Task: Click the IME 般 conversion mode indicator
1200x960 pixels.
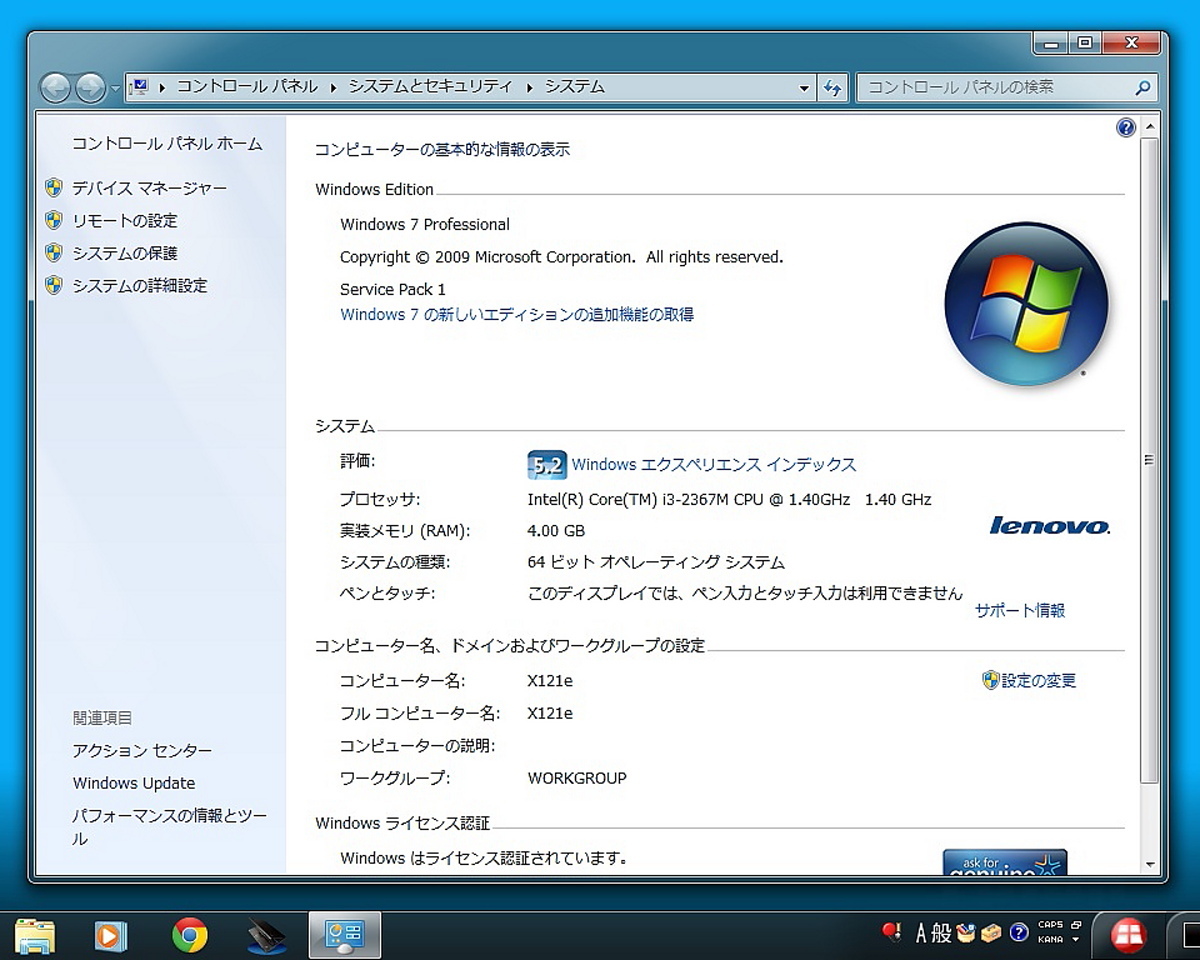Action: pyautogui.click(x=941, y=933)
